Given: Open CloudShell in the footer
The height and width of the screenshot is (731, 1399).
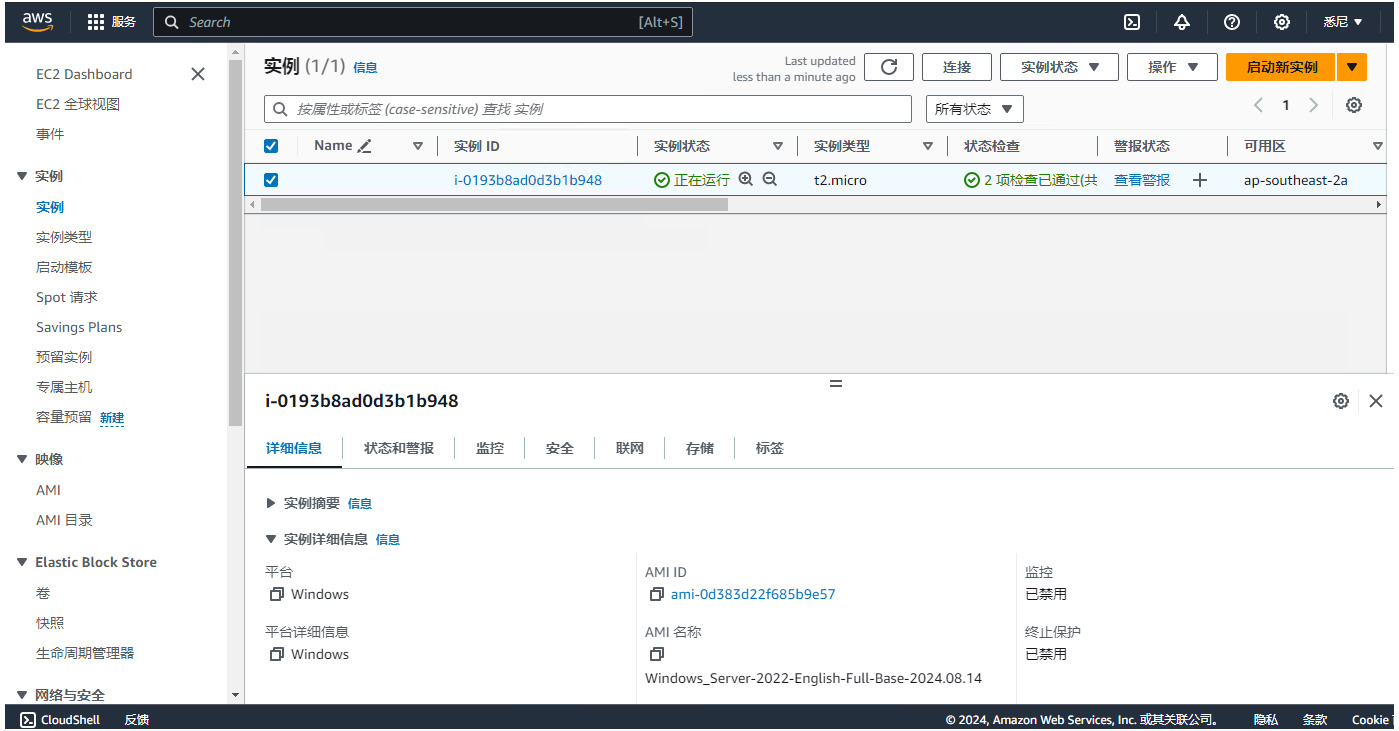Looking at the screenshot, I should [61, 720].
